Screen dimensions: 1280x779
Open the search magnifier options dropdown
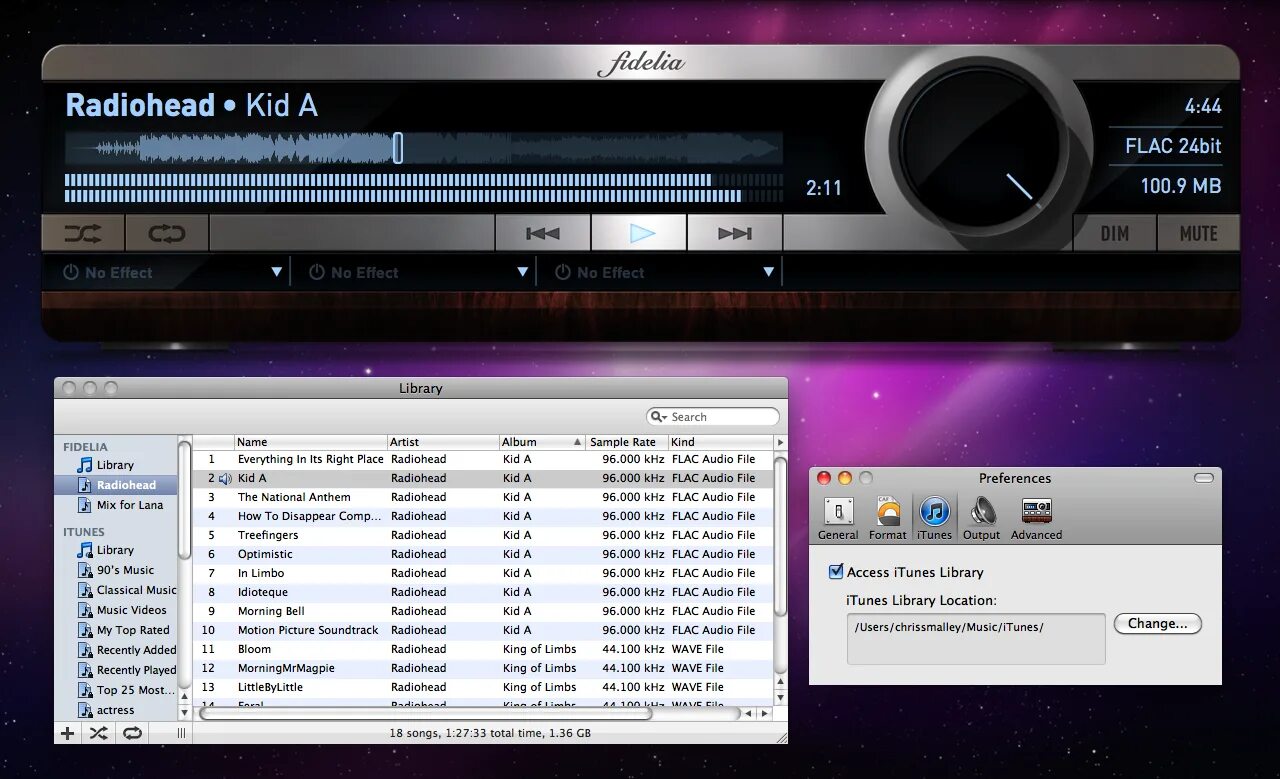(x=659, y=417)
